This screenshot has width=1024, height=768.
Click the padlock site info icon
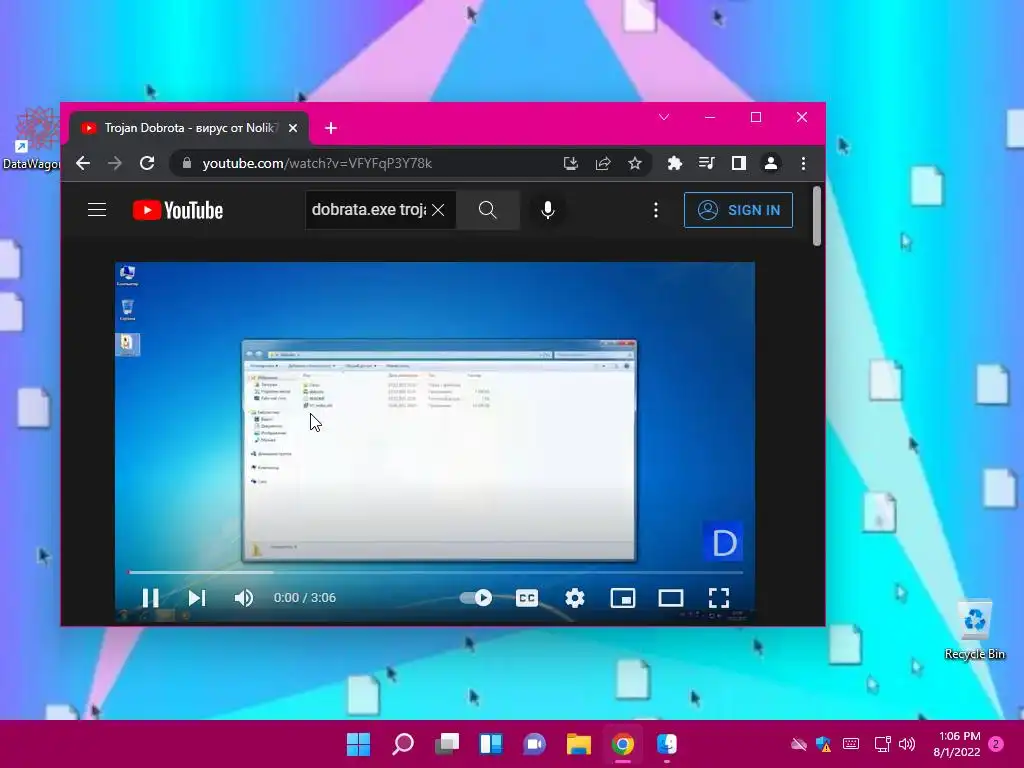[187, 163]
